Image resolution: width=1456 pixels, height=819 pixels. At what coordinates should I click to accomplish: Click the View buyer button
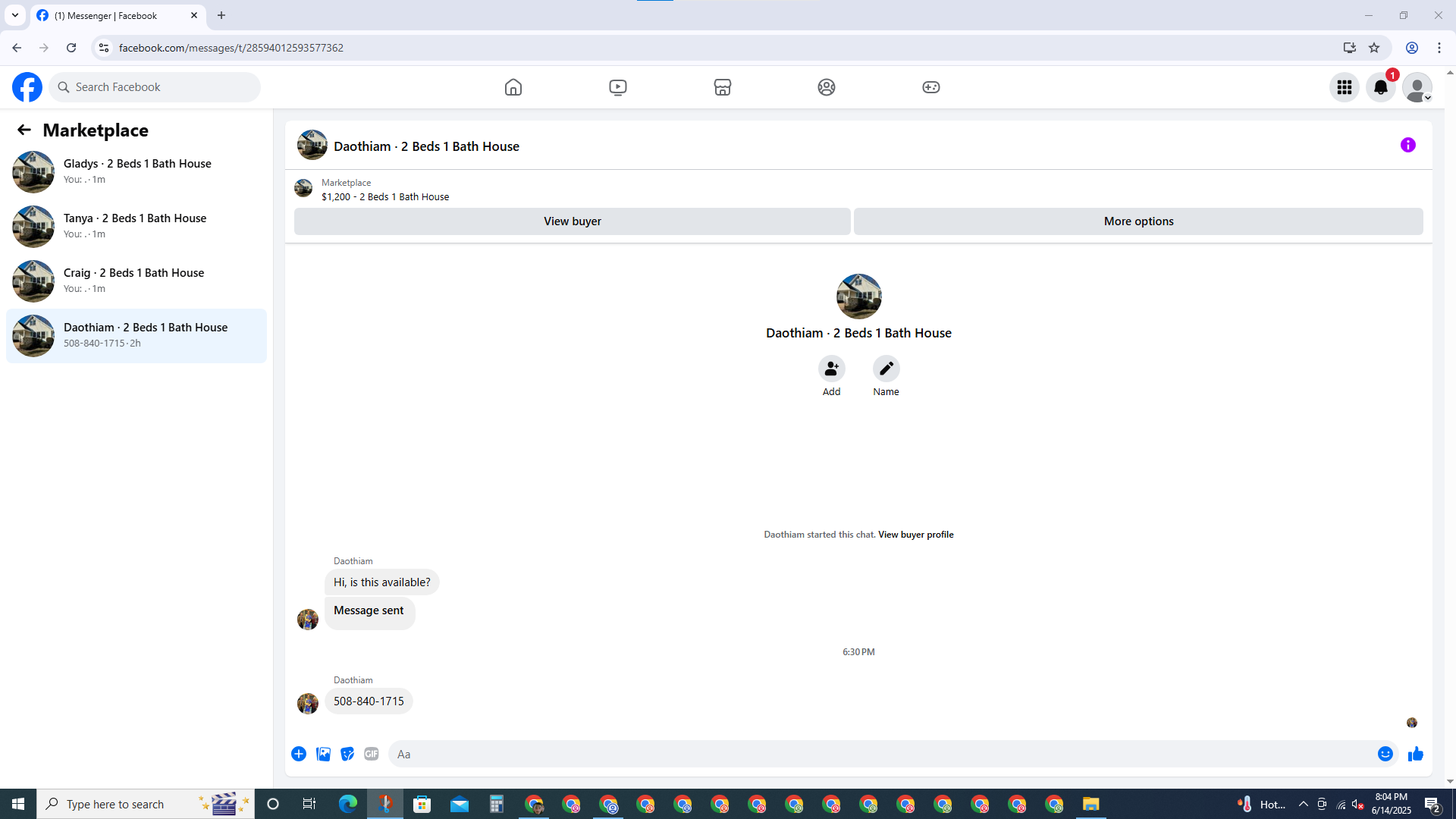click(x=573, y=221)
